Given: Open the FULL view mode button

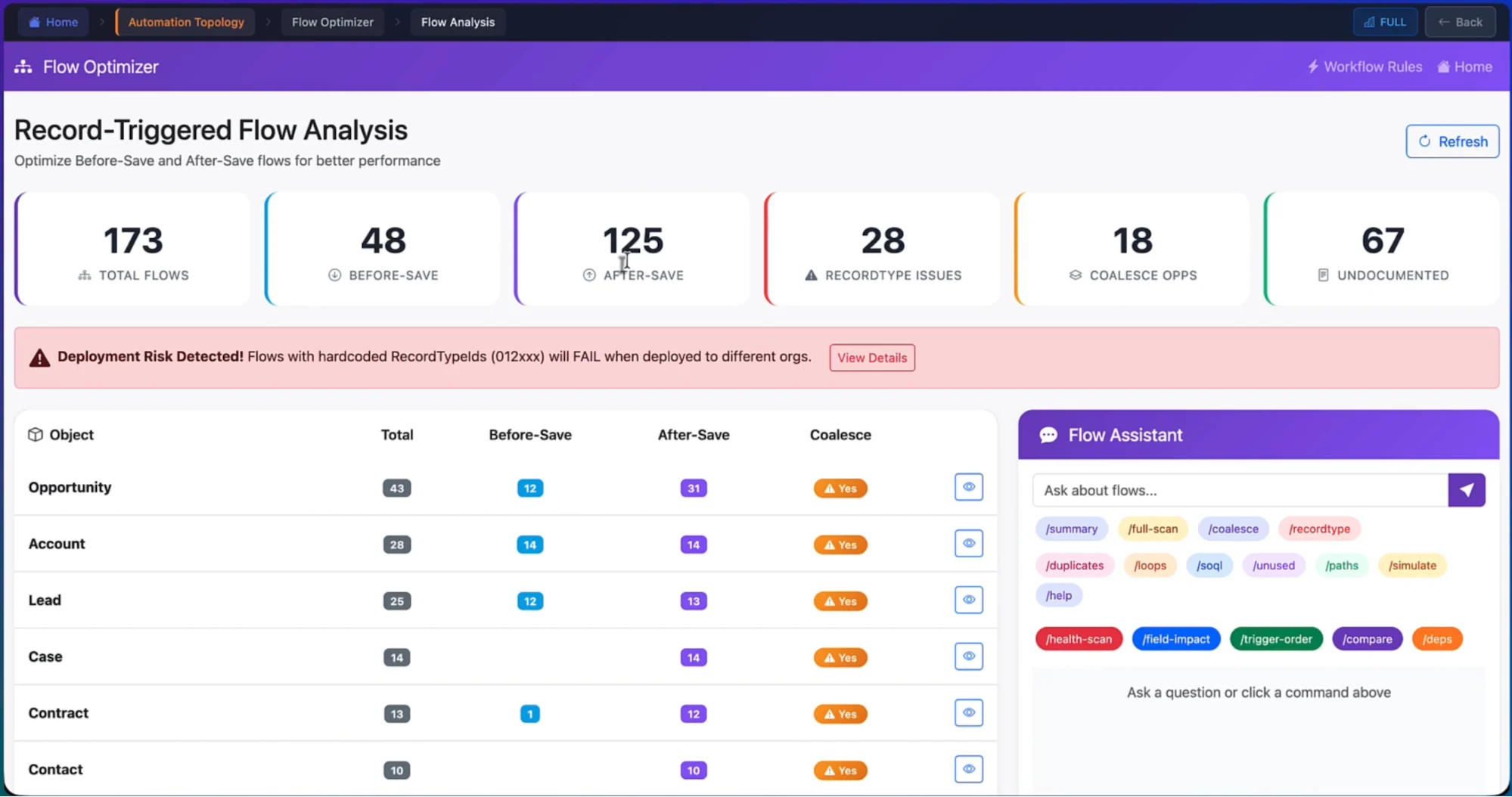Looking at the screenshot, I should [x=1385, y=22].
